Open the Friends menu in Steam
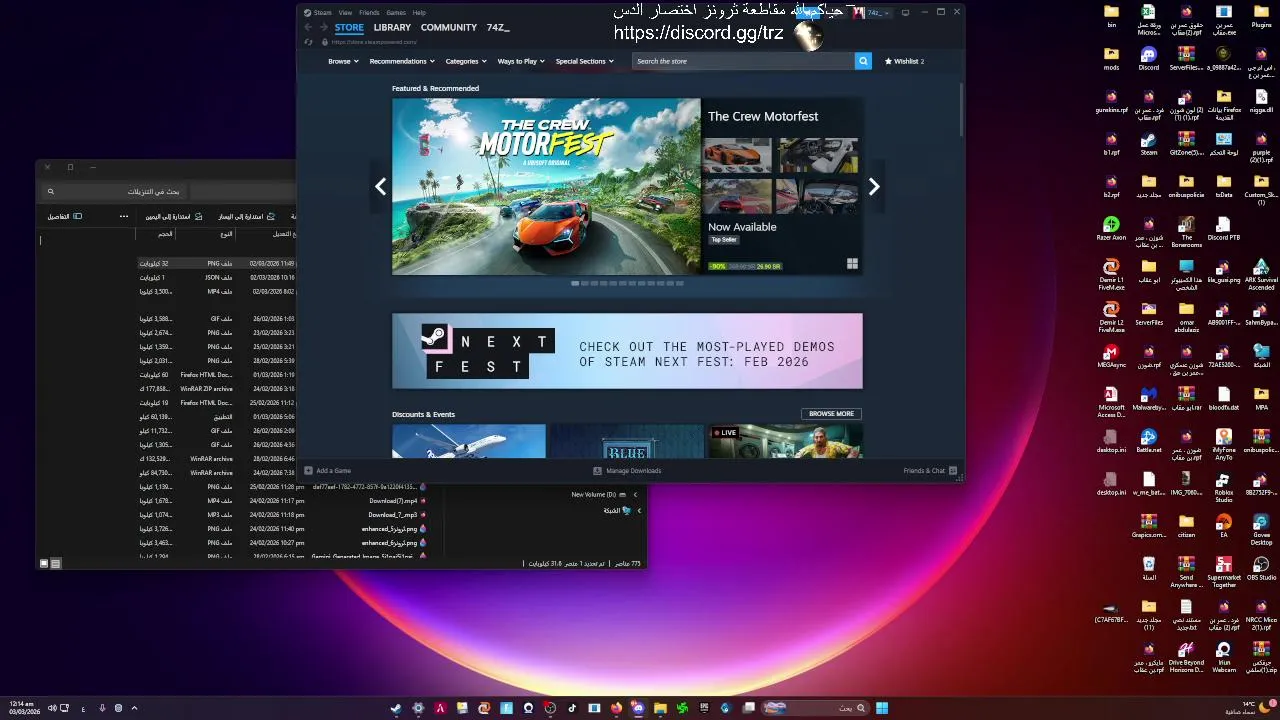This screenshot has height=720, width=1280. click(369, 13)
